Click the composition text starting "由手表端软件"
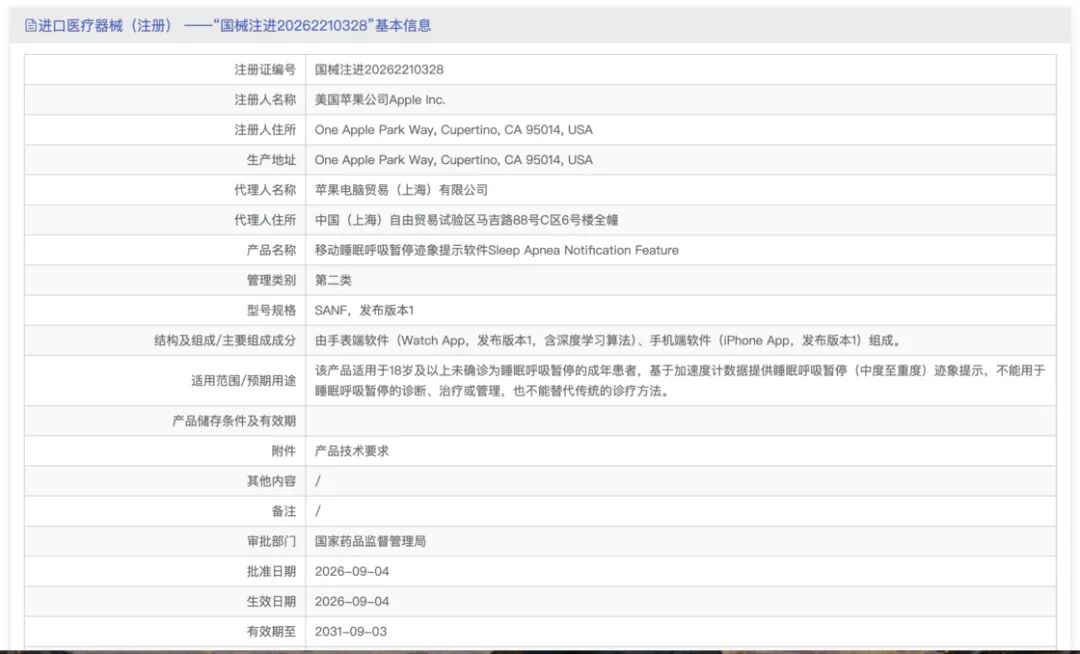The height and width of the screenshot is (654, 1080). click(608, 341)
